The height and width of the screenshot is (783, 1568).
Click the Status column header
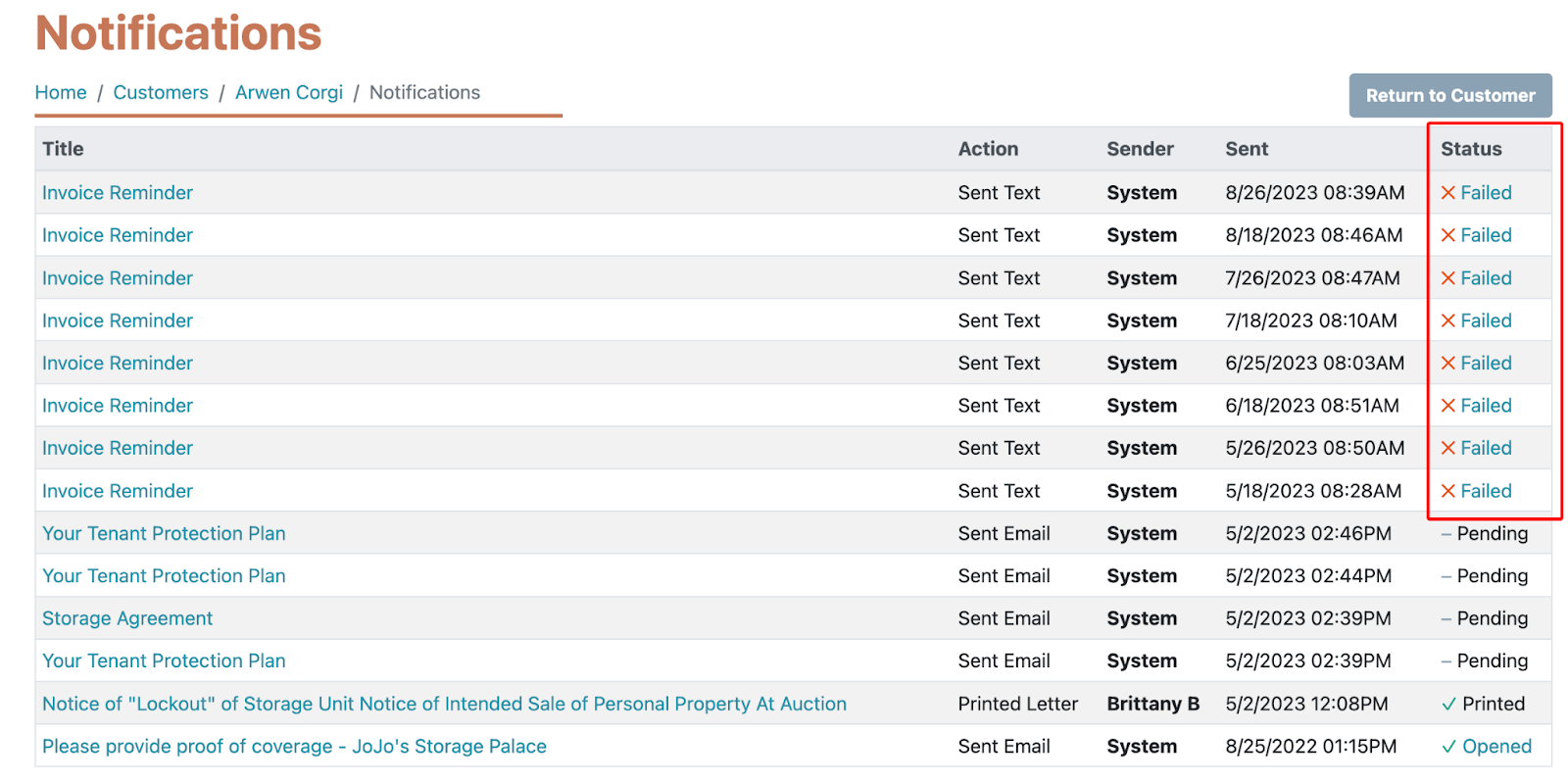coord(1471,149)
